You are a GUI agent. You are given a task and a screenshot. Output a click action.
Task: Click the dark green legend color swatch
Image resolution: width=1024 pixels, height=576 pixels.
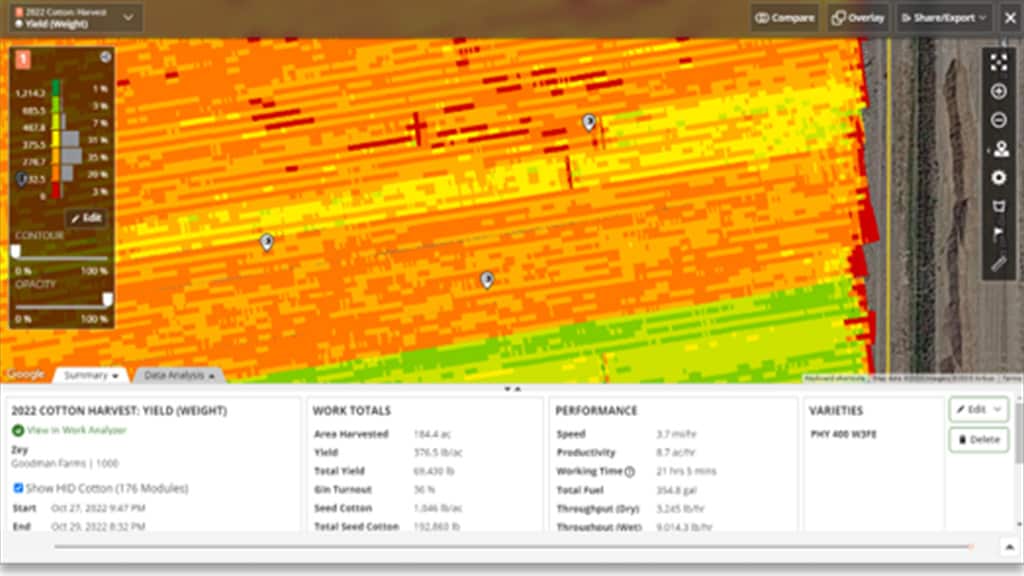click(x=56, y=88)
